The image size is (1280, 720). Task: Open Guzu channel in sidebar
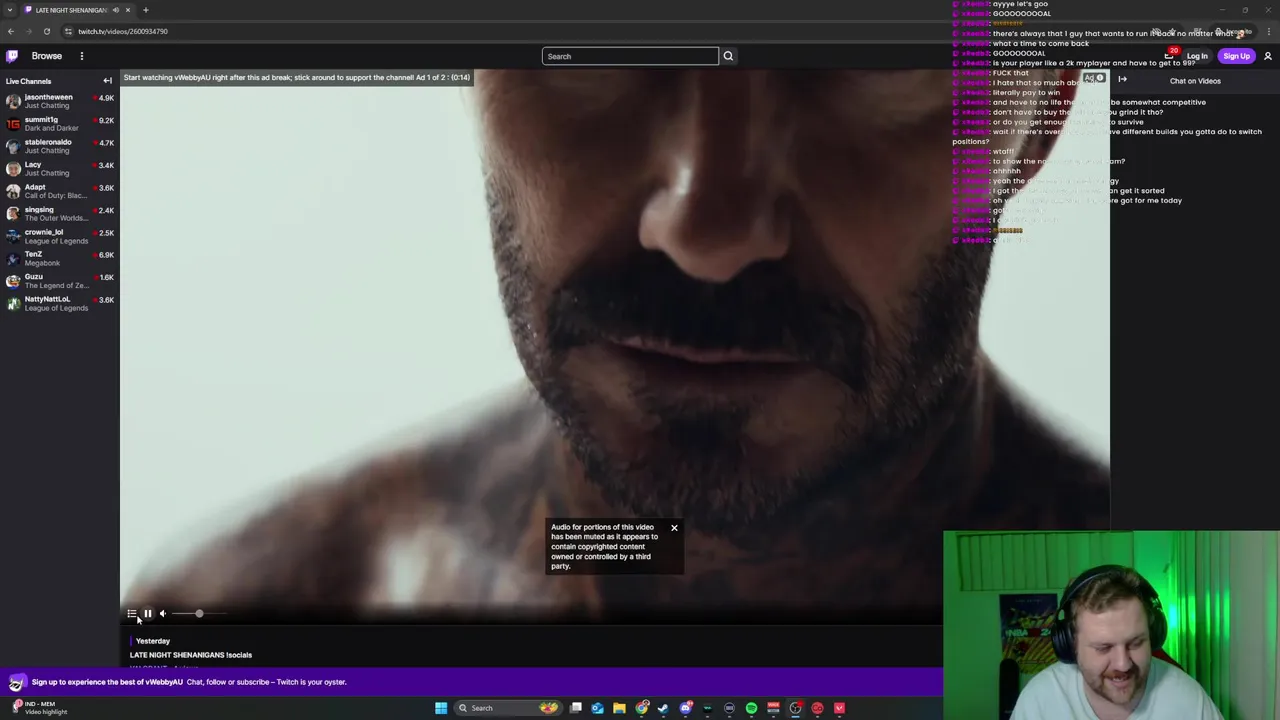point(60,281)
